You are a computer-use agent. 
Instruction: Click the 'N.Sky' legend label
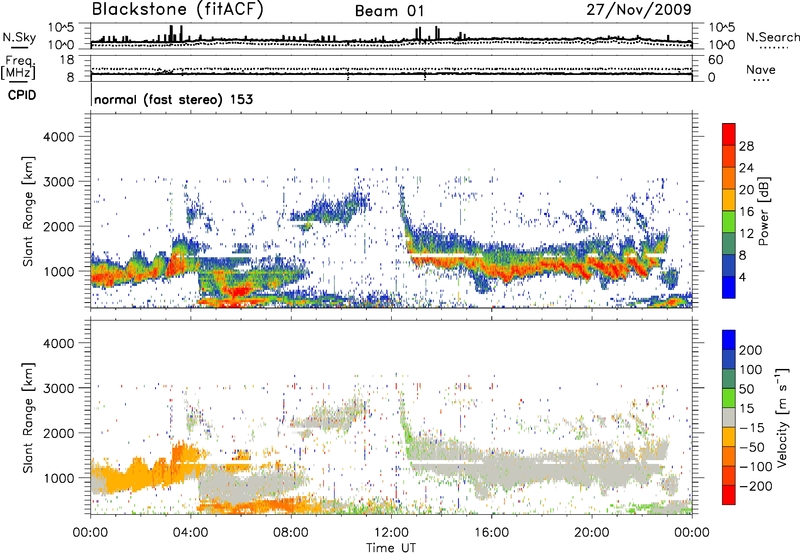19,37
